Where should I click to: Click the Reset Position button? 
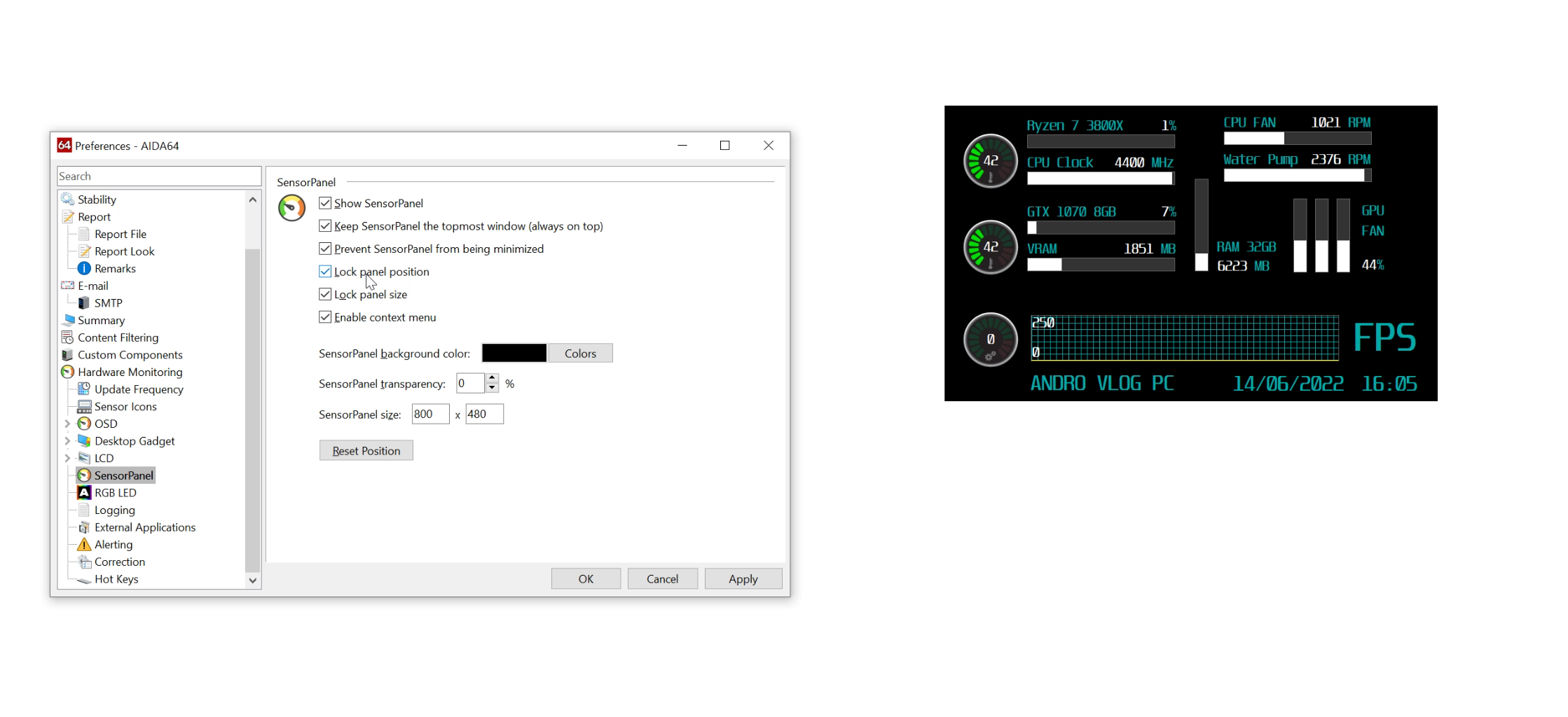tap(366, 450)
